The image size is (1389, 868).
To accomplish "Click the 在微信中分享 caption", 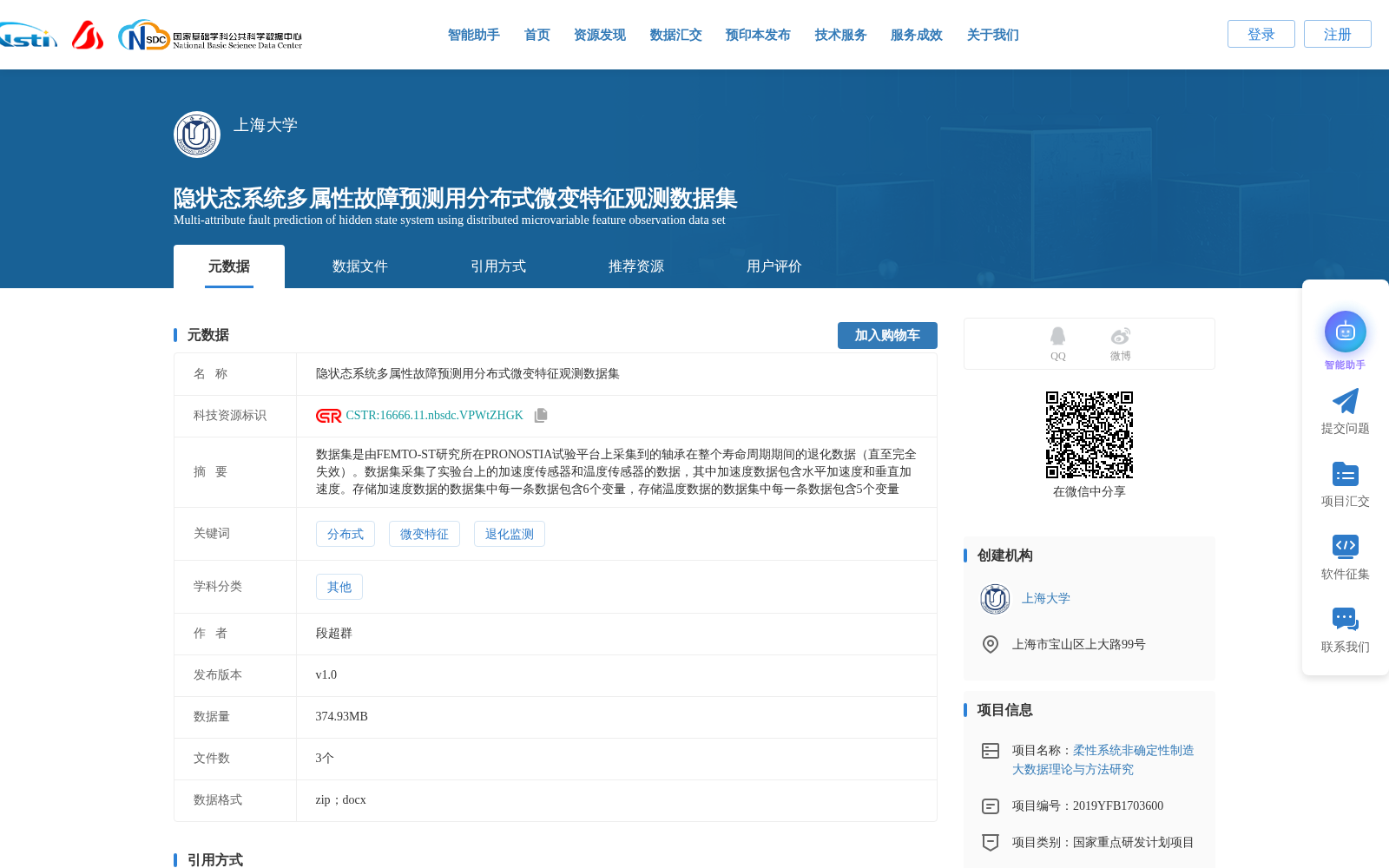I will click(x=1089, y=492).
